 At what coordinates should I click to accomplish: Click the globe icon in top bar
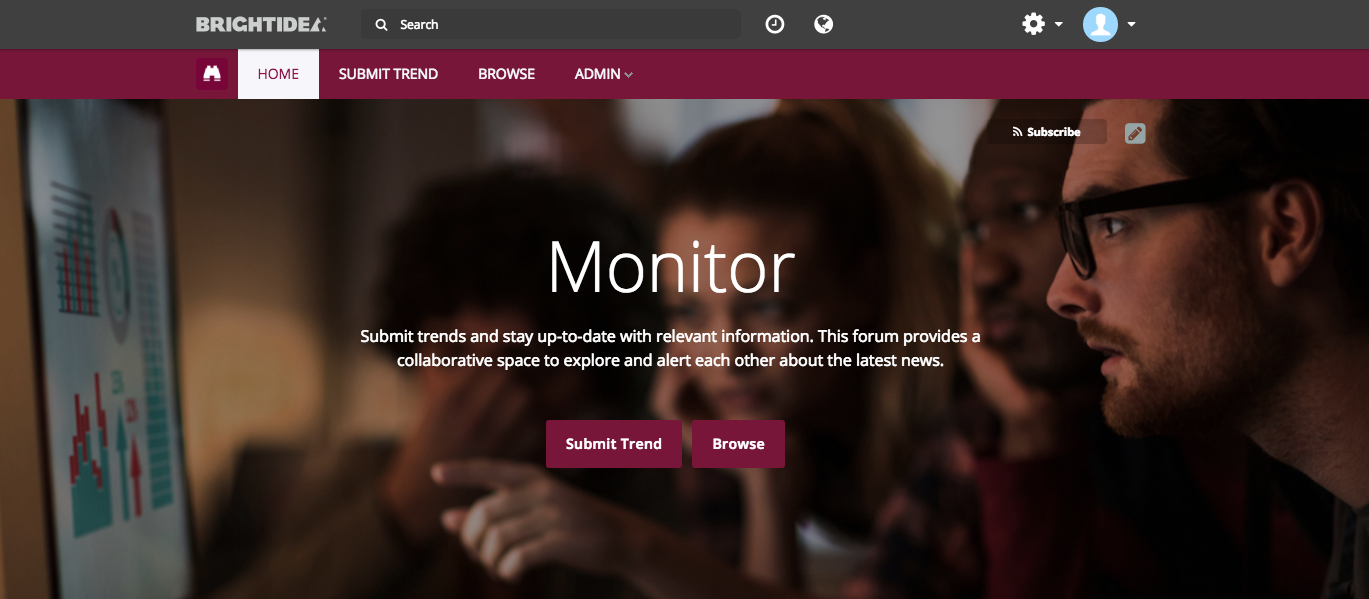coord(824,24)
